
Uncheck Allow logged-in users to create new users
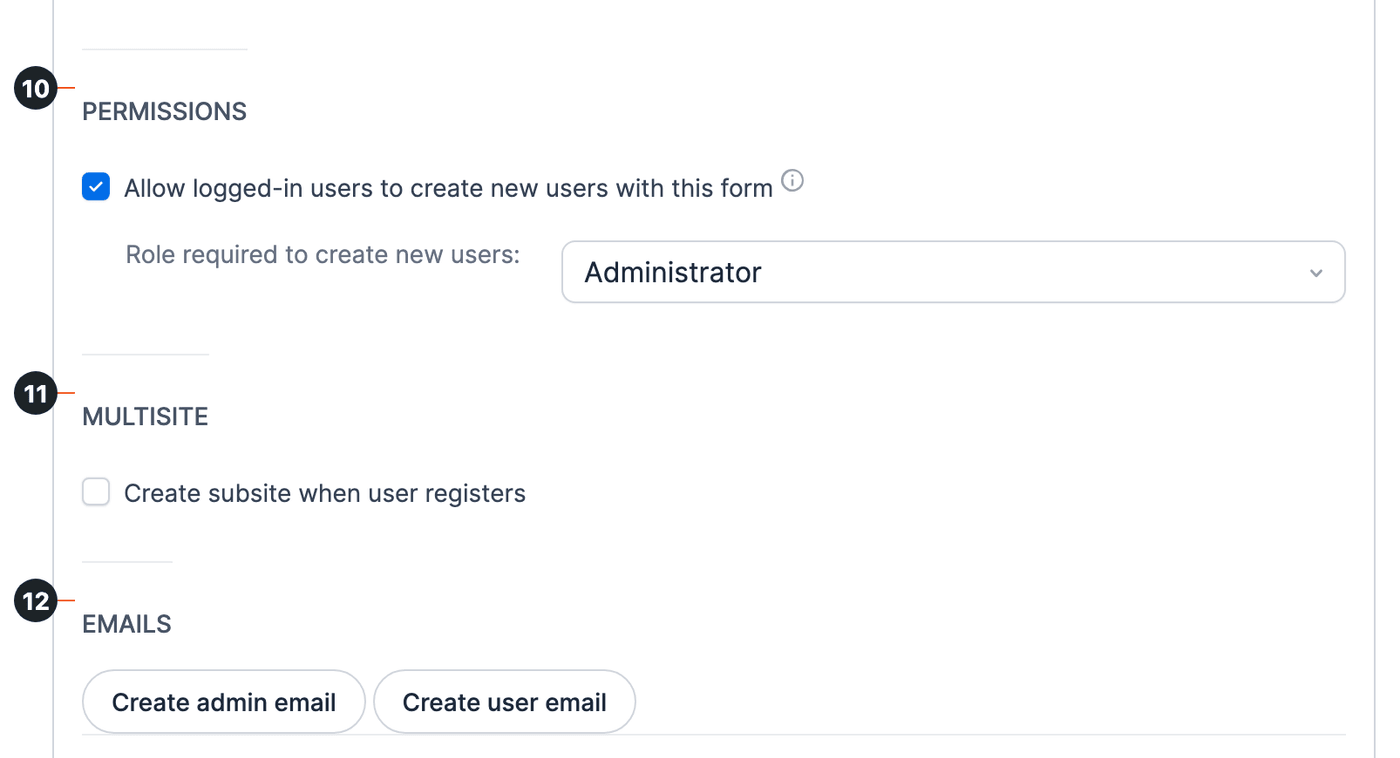[96, 187]
